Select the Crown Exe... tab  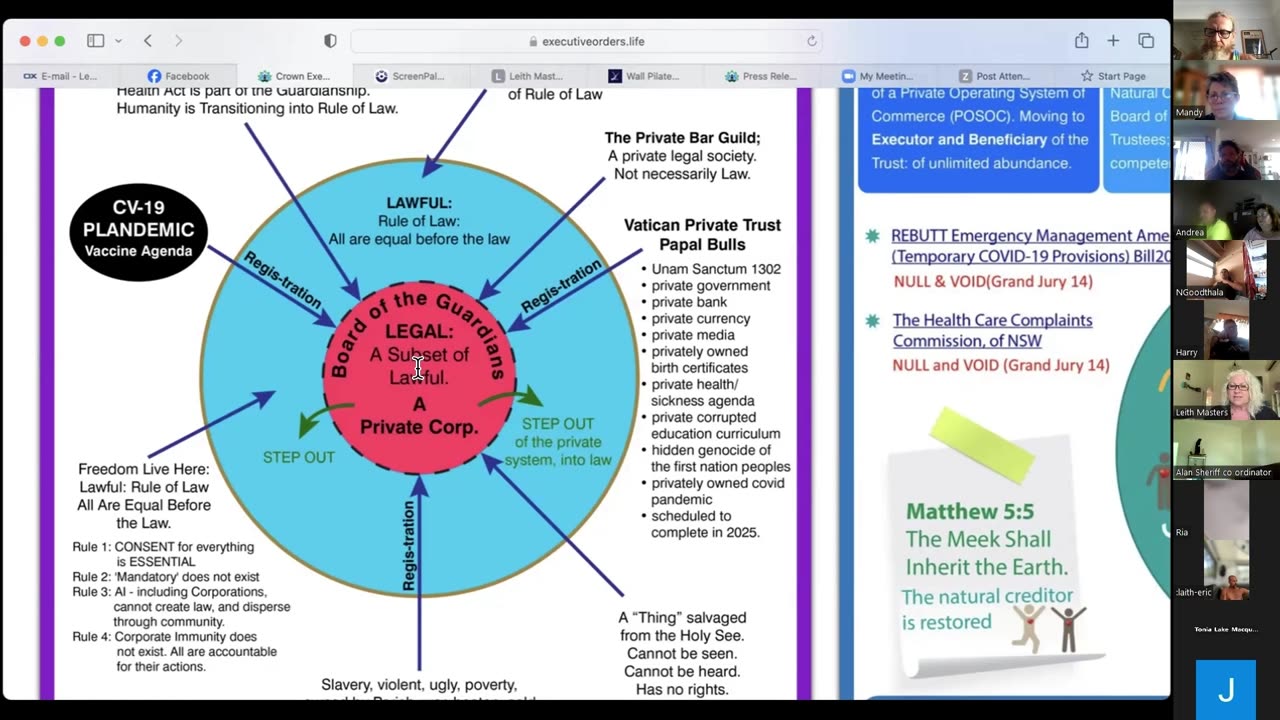click(294, 76)
